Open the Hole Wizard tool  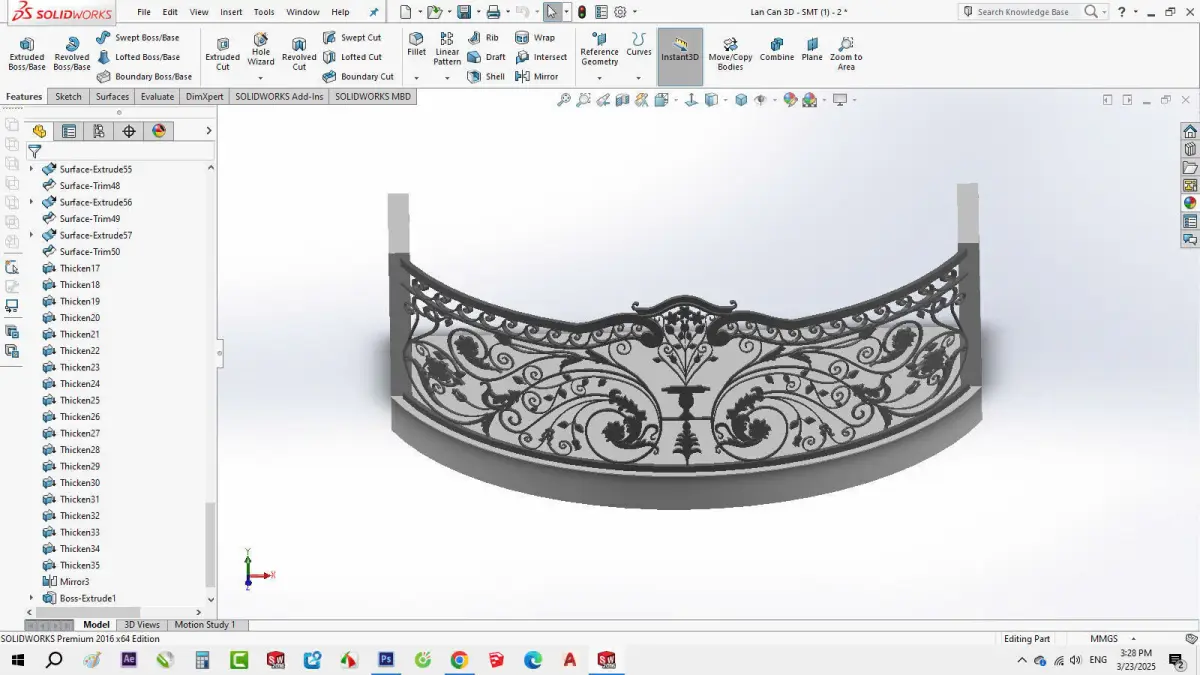[x=260, y=50]
